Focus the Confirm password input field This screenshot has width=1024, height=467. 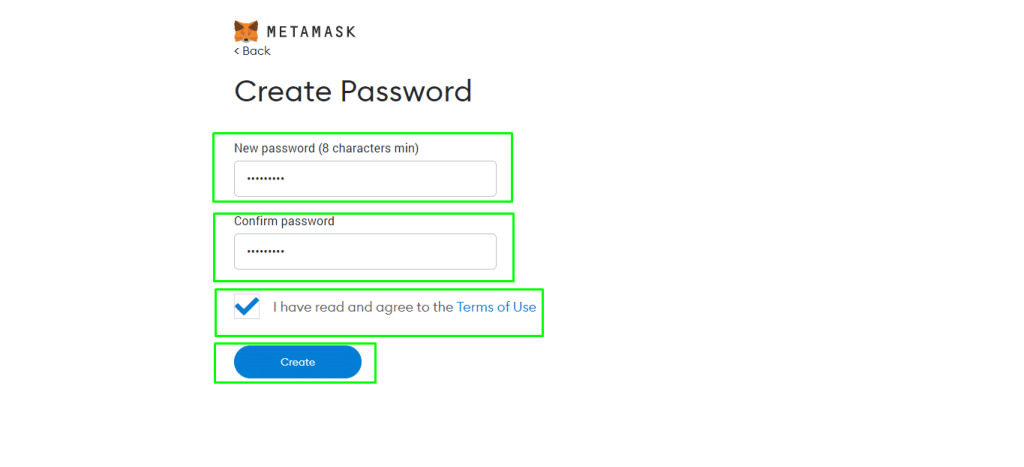365,251
